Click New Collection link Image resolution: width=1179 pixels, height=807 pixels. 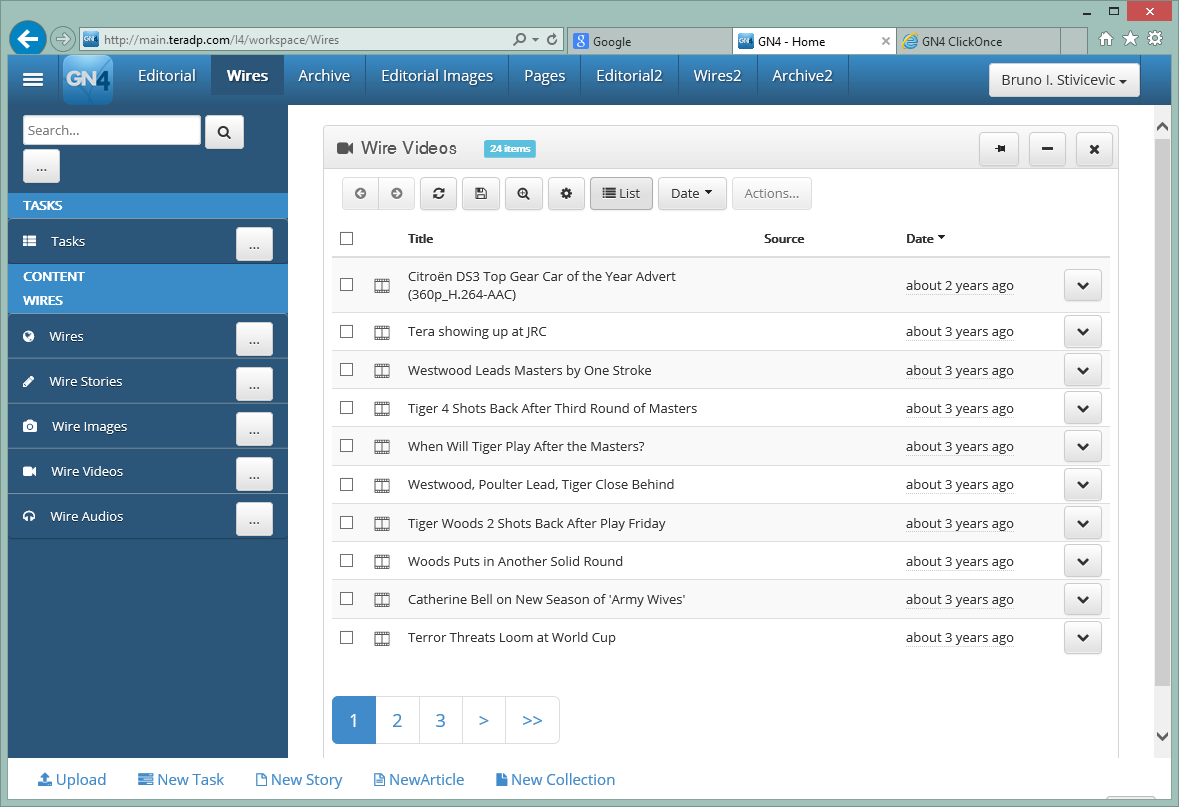[x=555, y=780]
